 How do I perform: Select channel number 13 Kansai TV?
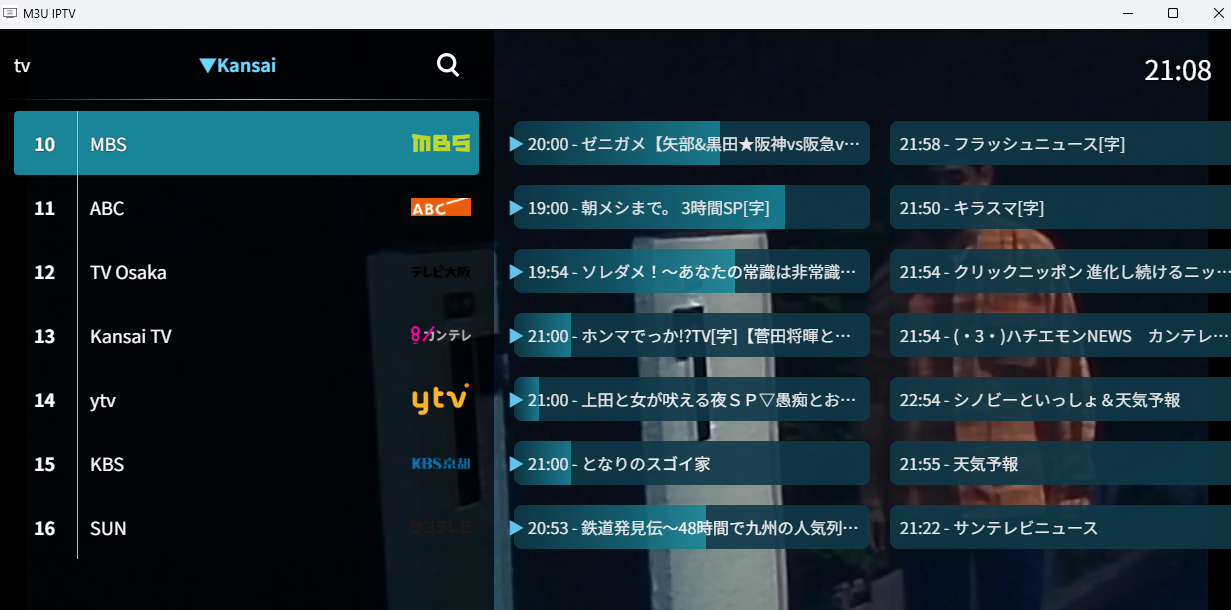click(45, 336)
